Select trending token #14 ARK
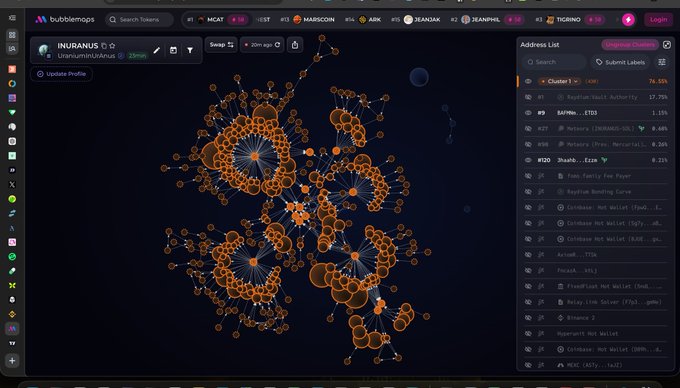Viewport: 680px width, 388px height. (x=363, y=20)
